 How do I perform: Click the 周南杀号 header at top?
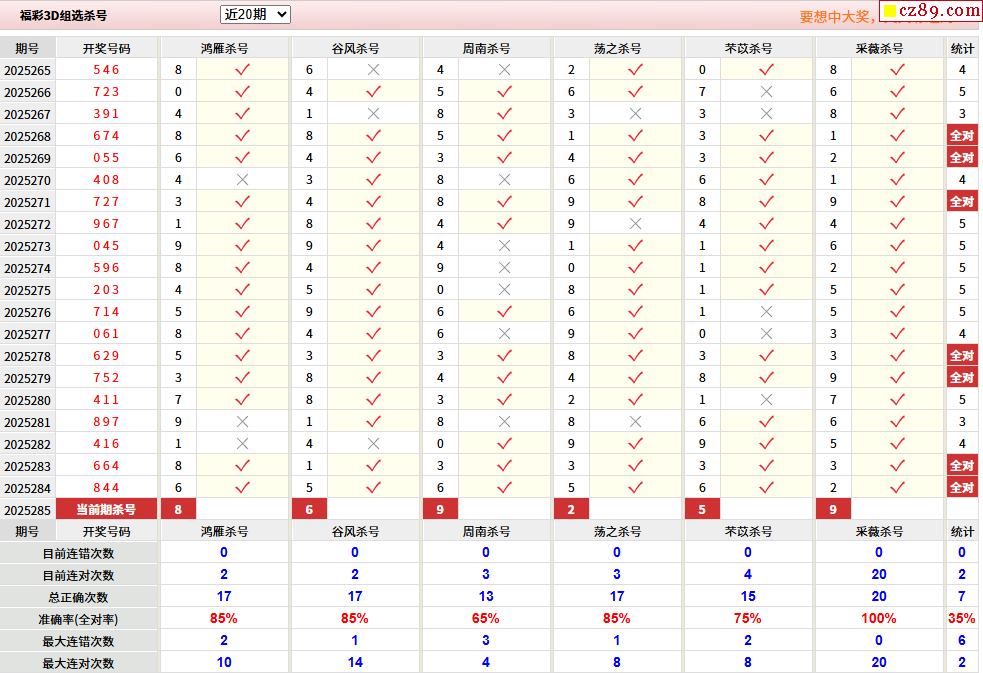486,48
